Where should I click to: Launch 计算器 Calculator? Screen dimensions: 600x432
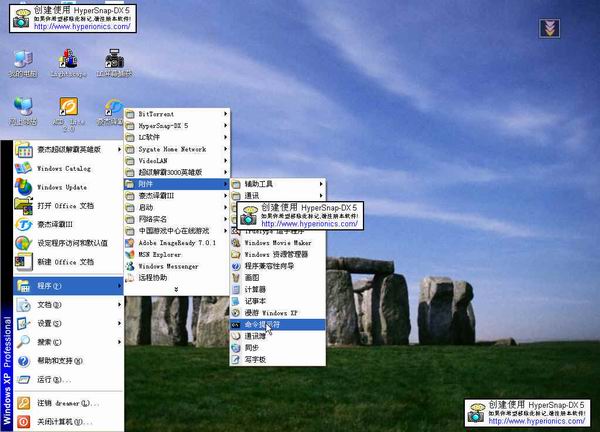pyautogui.click(x=278, y=289)
